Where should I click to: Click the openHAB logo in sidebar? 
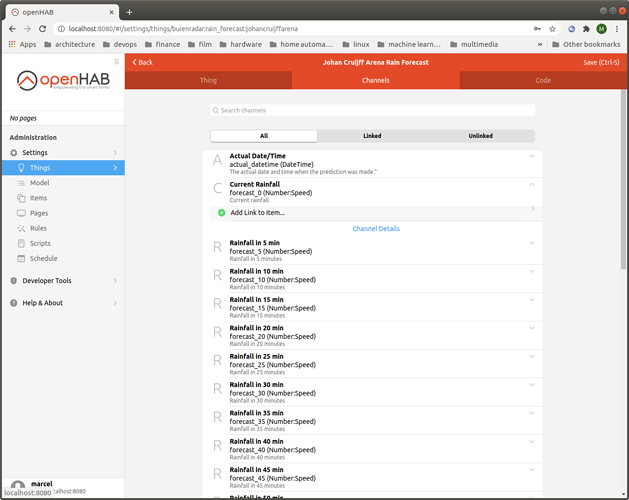pyautogui.click(x=63, y=80)
